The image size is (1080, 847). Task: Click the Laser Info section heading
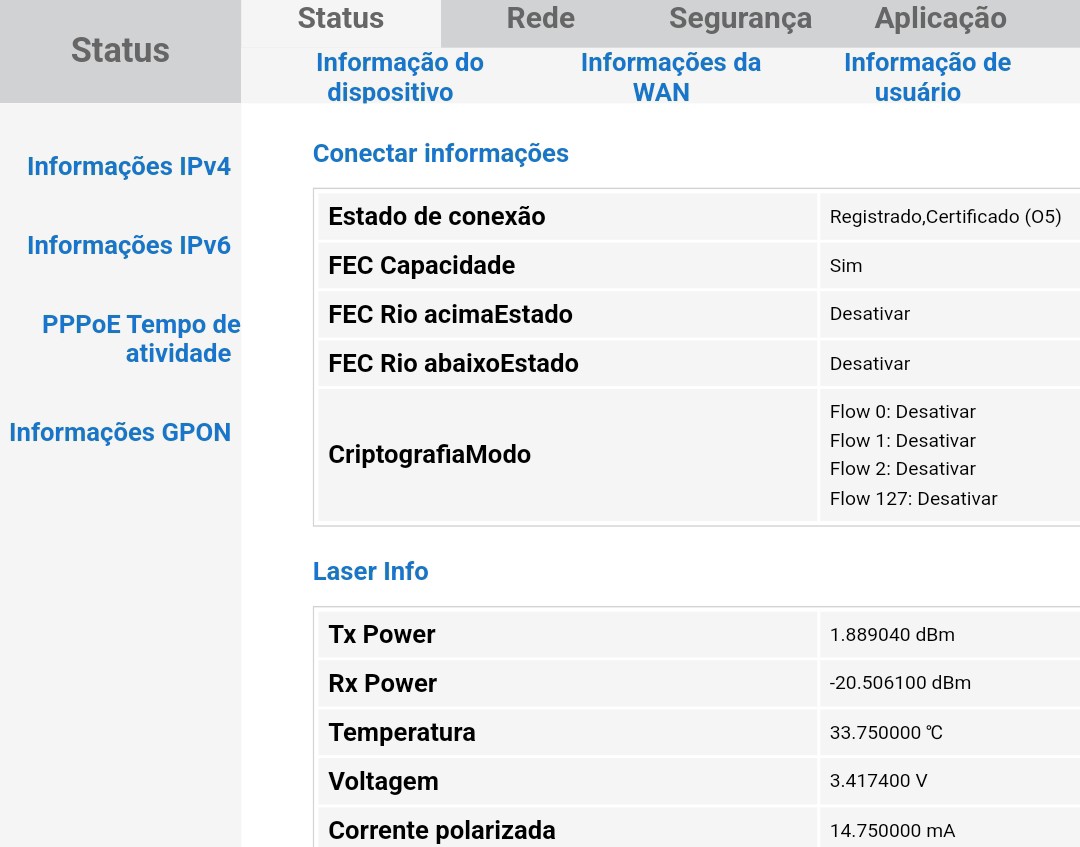coord(370,571)
